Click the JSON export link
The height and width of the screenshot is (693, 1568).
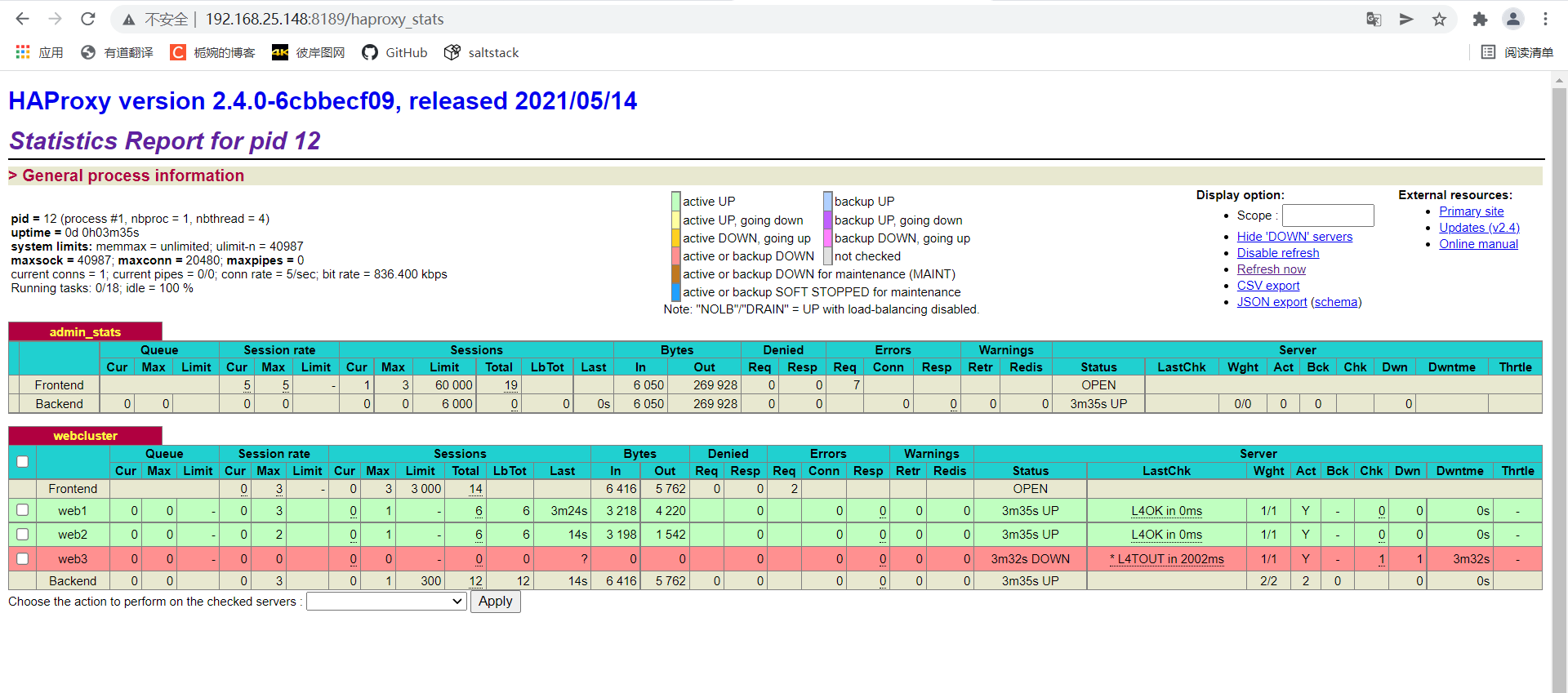1272,302
